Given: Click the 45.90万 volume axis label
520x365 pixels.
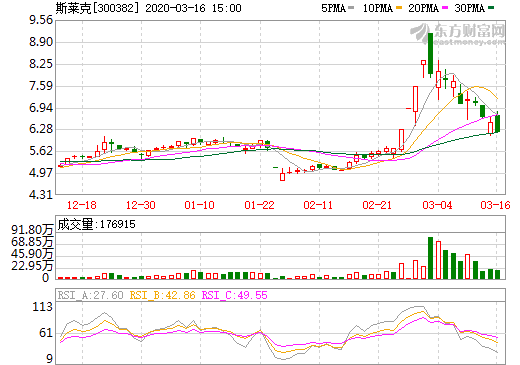Looking at the screenshot, I should [x=32, y=254].
